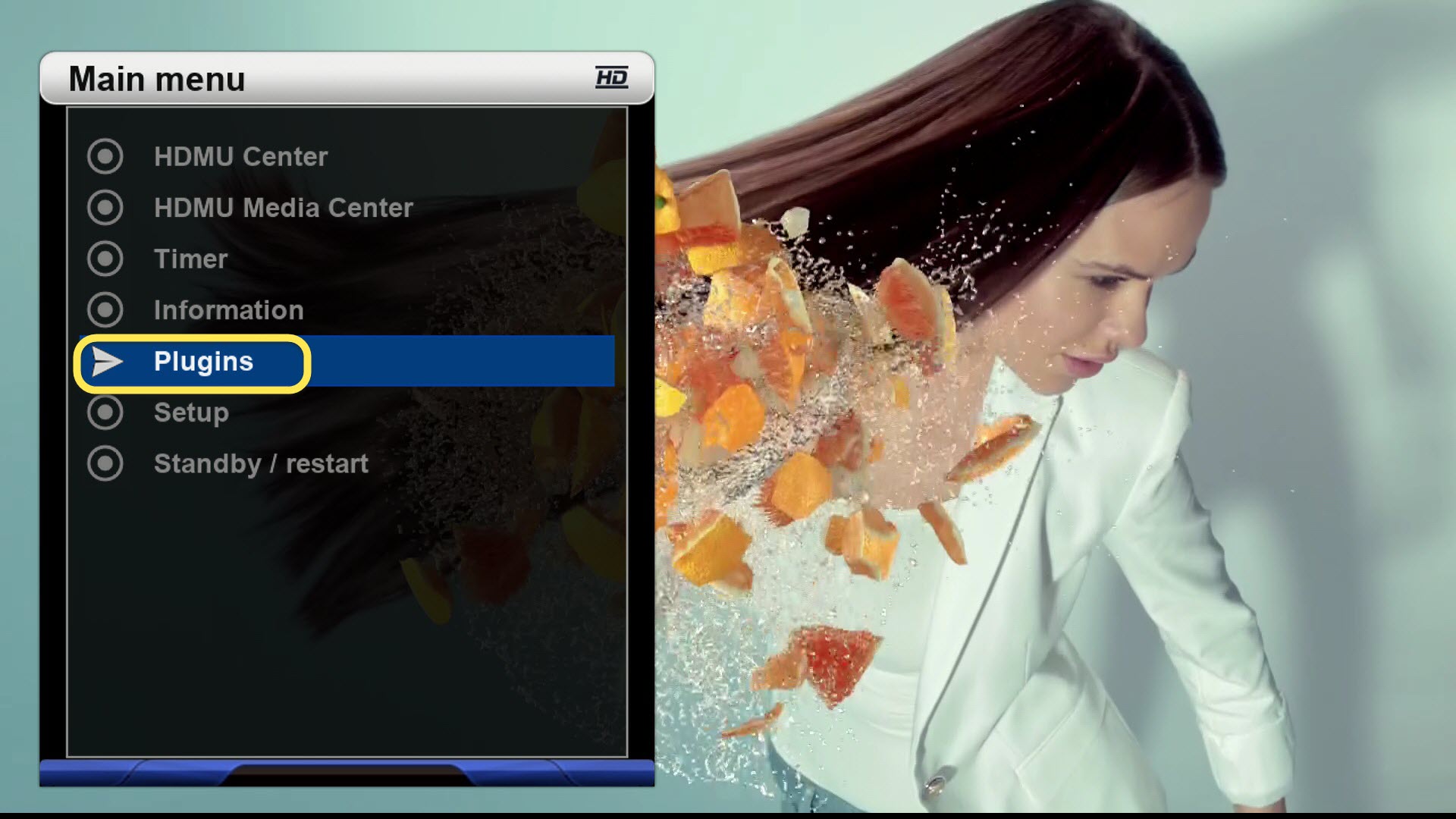Choose Information from the main menu

point(347,309)
